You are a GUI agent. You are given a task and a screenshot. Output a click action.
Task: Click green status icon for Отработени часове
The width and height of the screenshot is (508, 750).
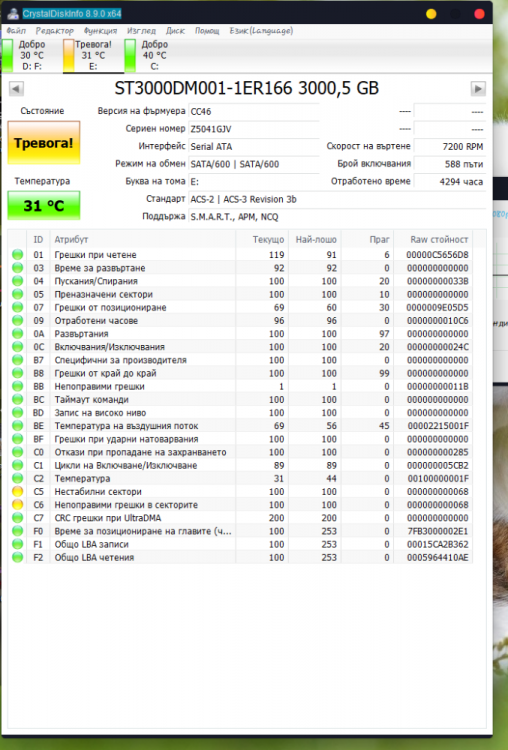pyautogui.click(x=18, y=320)
